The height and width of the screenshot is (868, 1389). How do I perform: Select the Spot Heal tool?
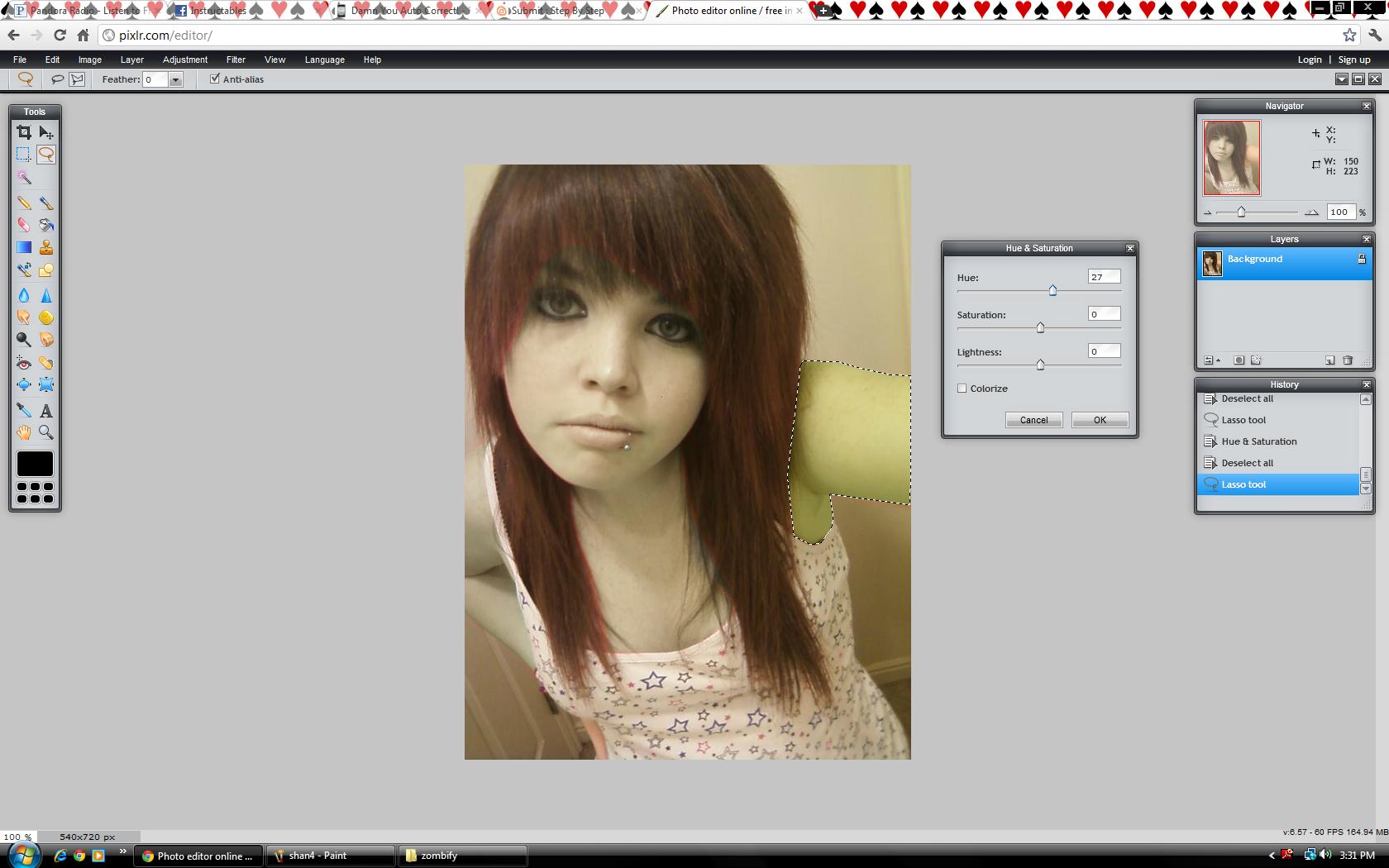click(46, 363)
